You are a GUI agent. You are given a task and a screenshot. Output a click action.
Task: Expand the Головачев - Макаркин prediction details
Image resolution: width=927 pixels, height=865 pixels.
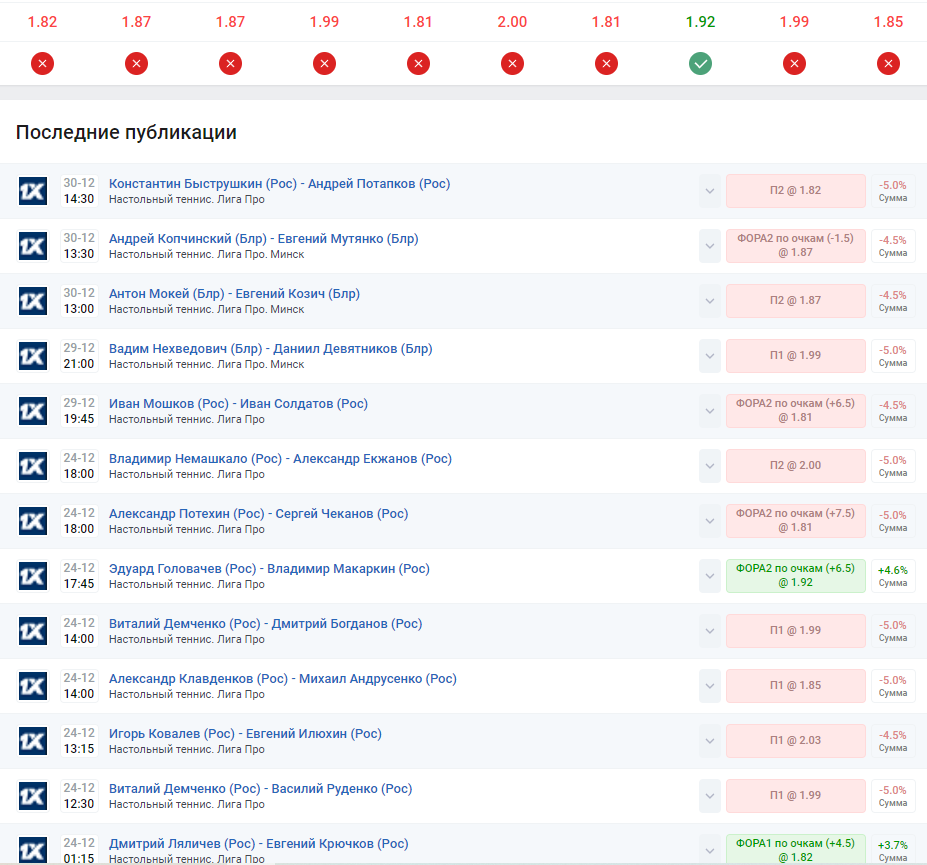pyautogui.click(x=710, y=576)
